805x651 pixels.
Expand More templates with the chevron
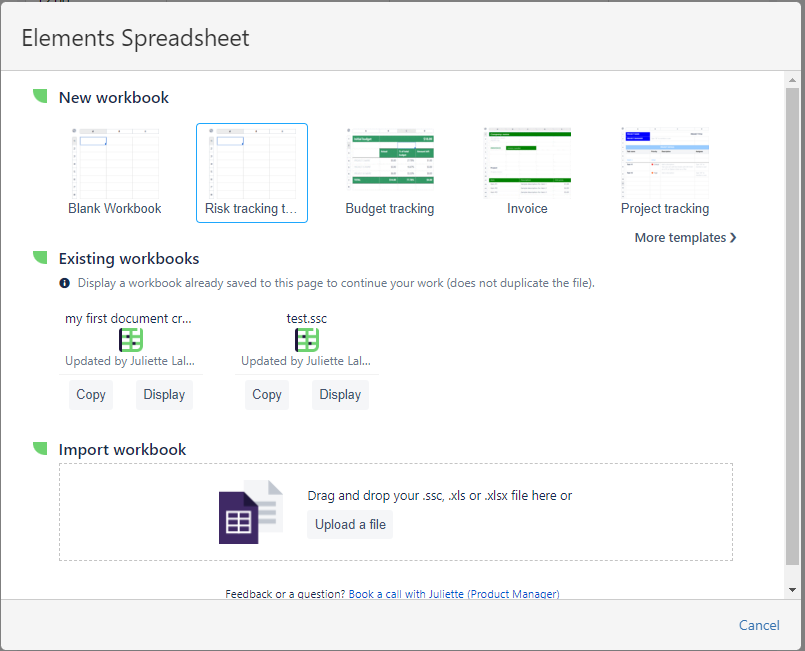[x=733, y=238]
